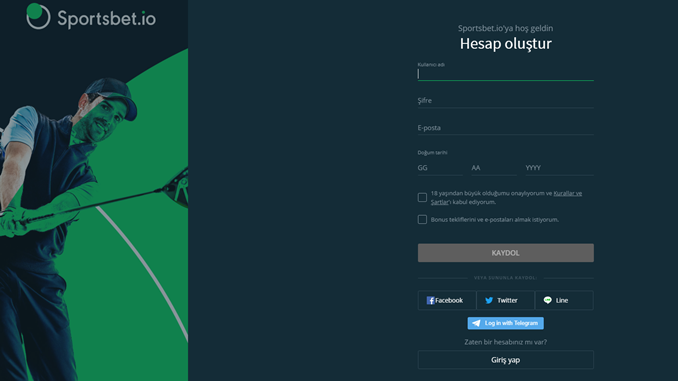Click Log in with Telegram button
The image size is (678, 381).
(x=505, y=323)
